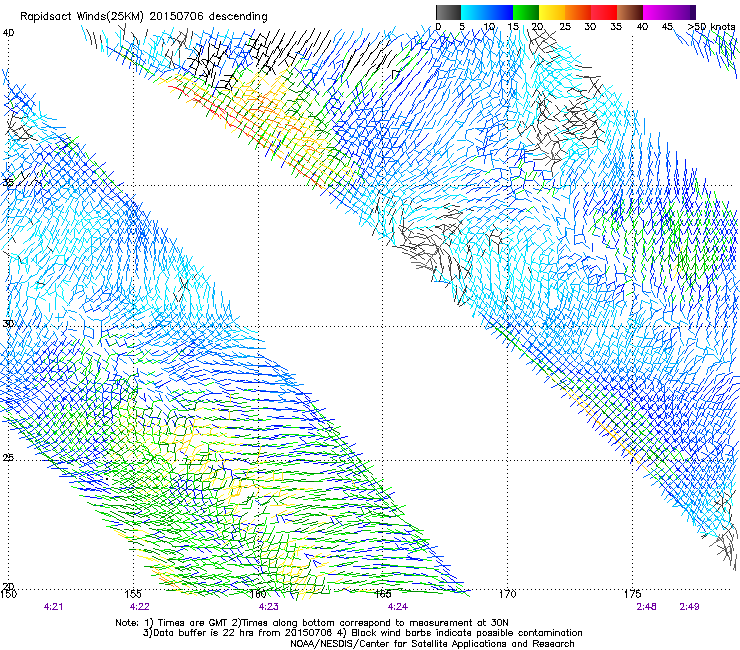The width and height of the screenshot is (740, 650).
Task: Click the 'Times are GMT' note text
Action: click(193, 623)
